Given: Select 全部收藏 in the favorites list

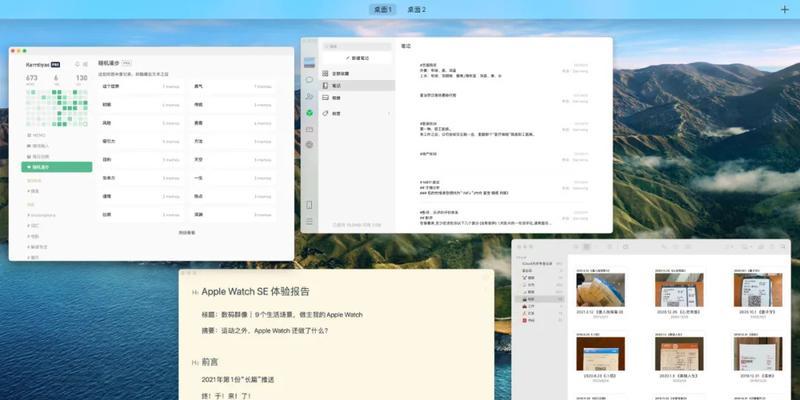Looking at the screenshot, I should point(357,73).
